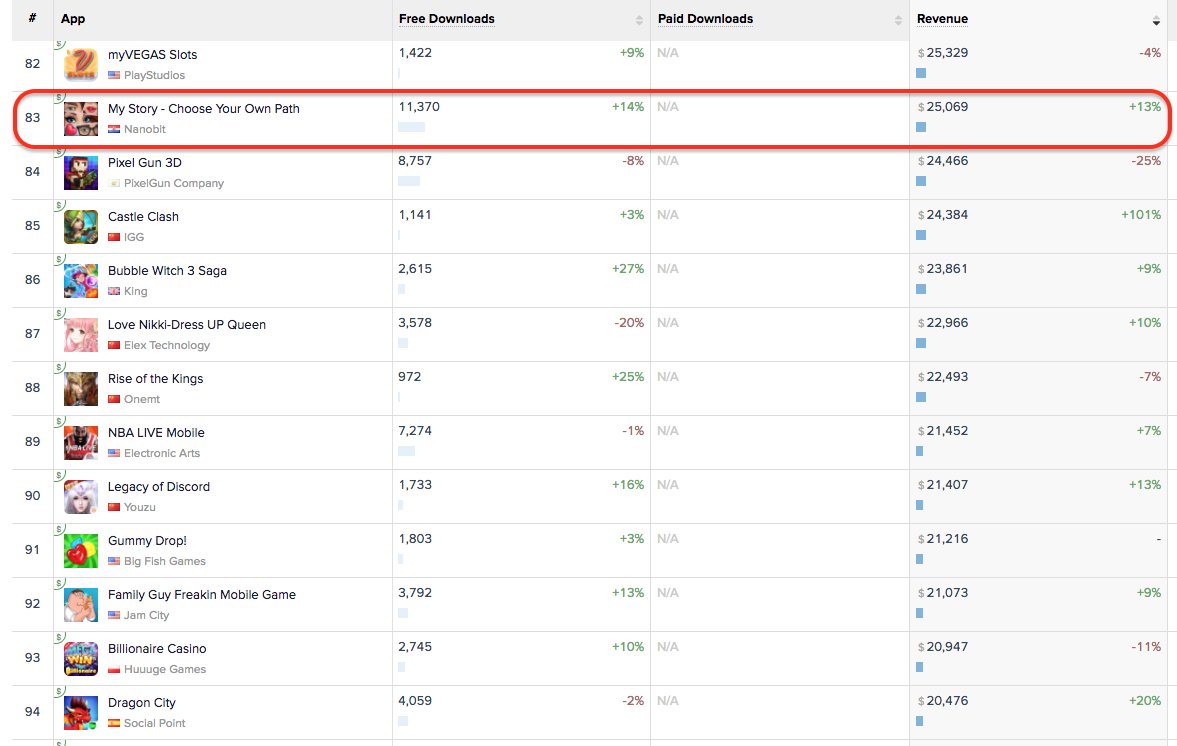The height and width of the screenshot is (746, 1177).
Task: Open the Gummy Drop! link
Action: coord(147,541)
